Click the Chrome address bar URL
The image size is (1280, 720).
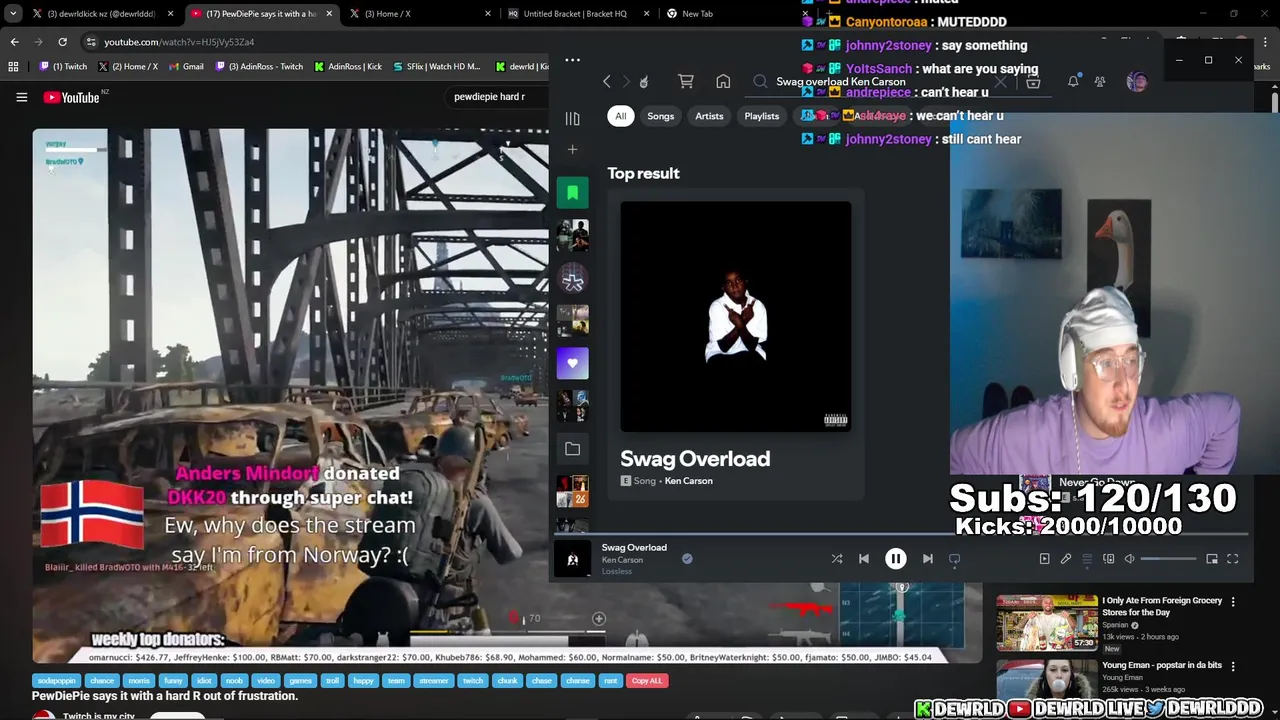[x=179, y=42]
